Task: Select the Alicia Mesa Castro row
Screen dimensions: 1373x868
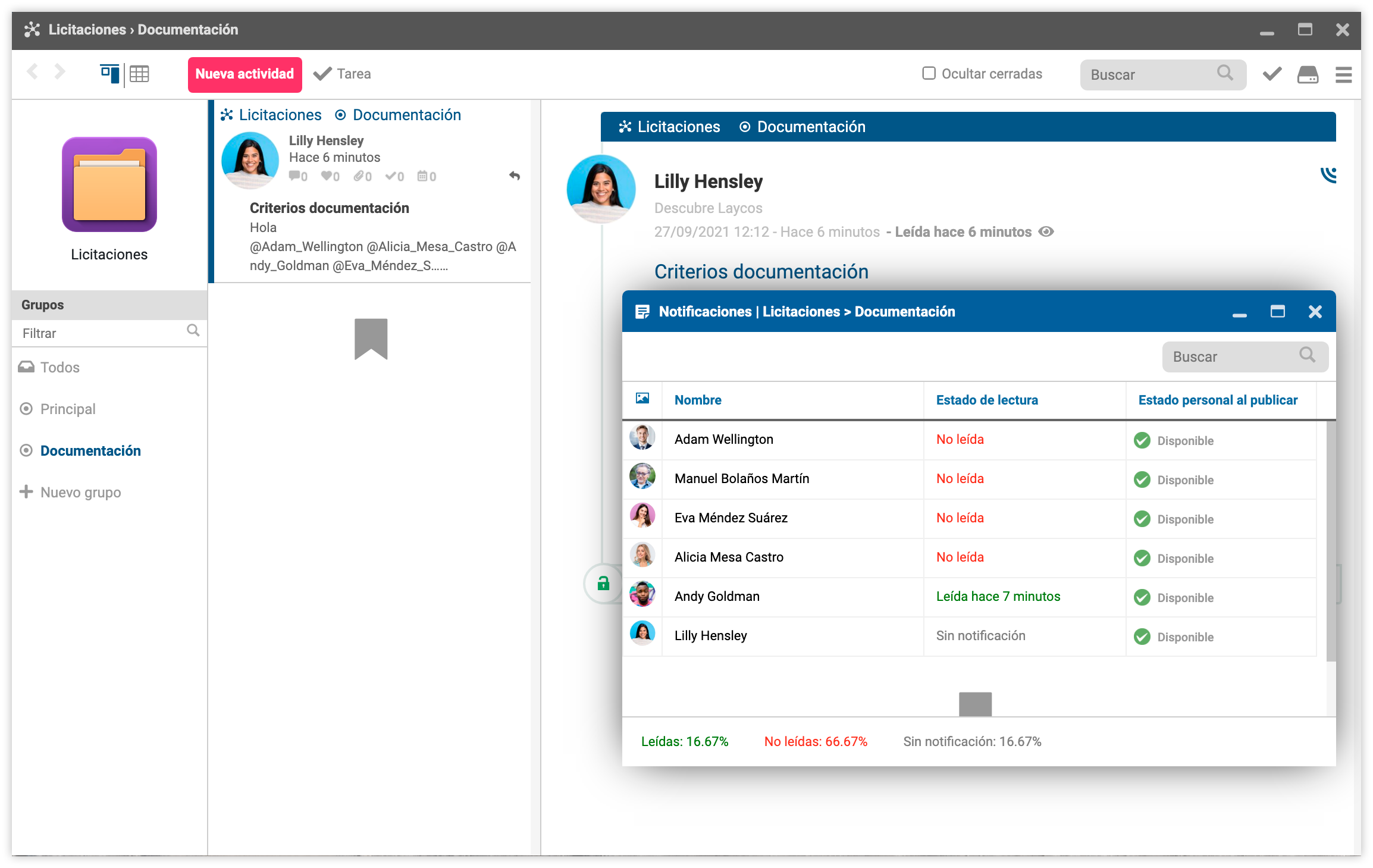Action: (x=970, y=557)
